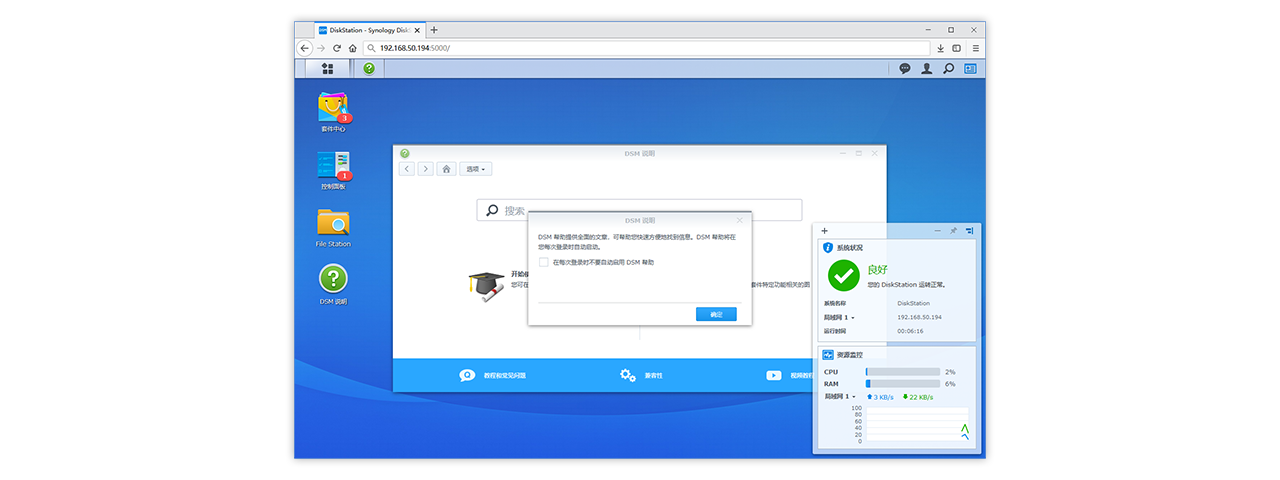Click the uptime 00:06:16 text
Image resolution: width=1280 pixels, height=480 pixels.
tap(911, 331)
